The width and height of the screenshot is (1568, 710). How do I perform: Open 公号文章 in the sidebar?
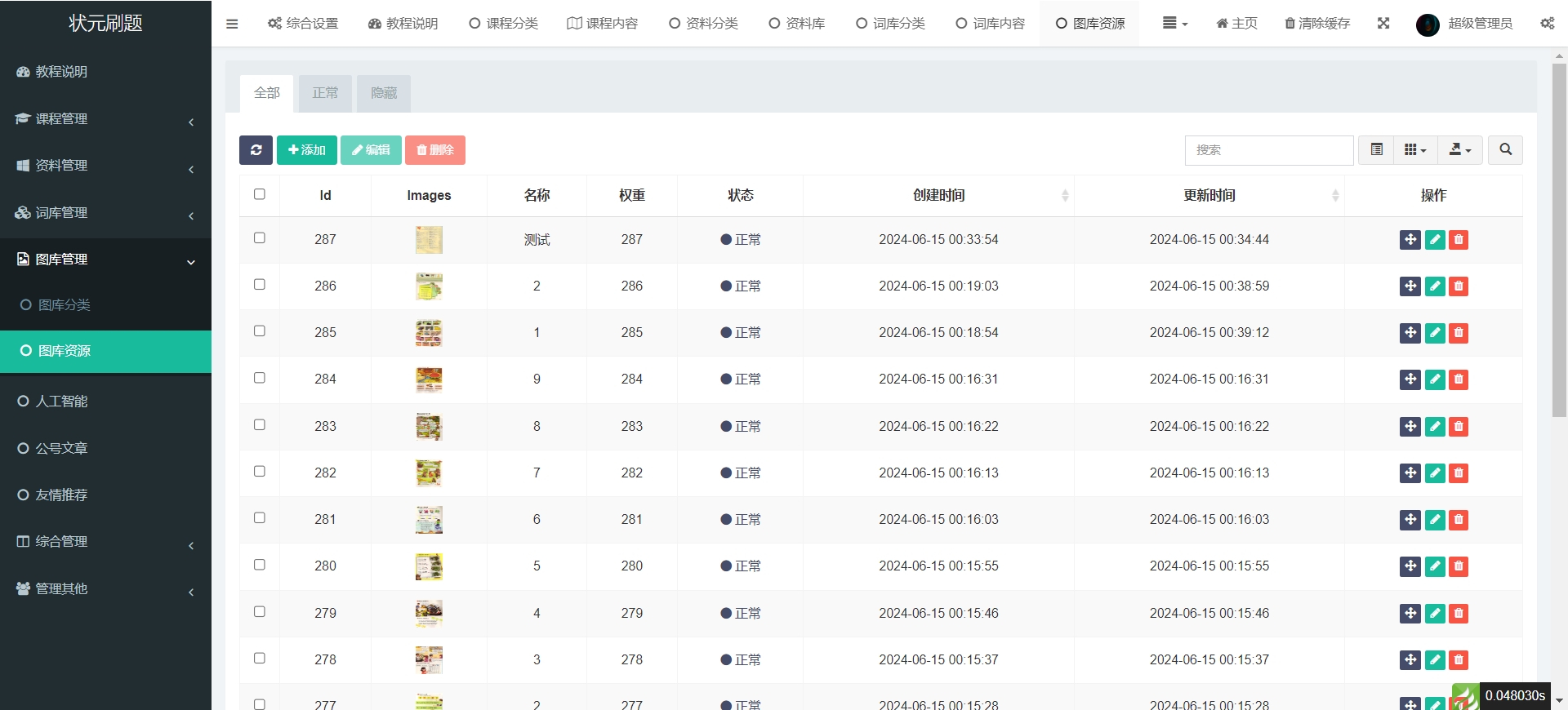coord(105,449)
